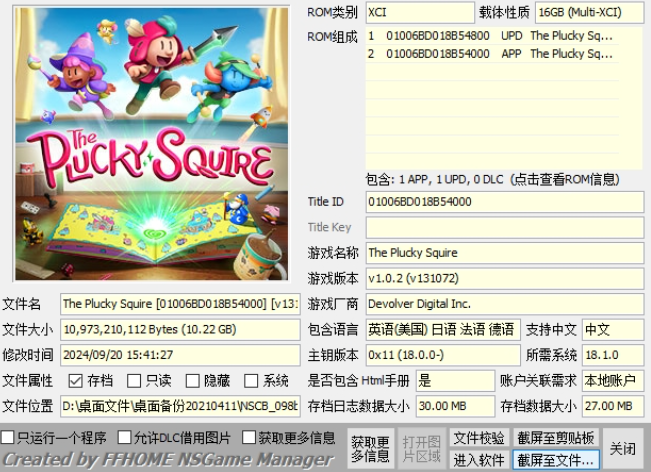
Task: Click the 获取更多信息 button
Action: (370, 449)
